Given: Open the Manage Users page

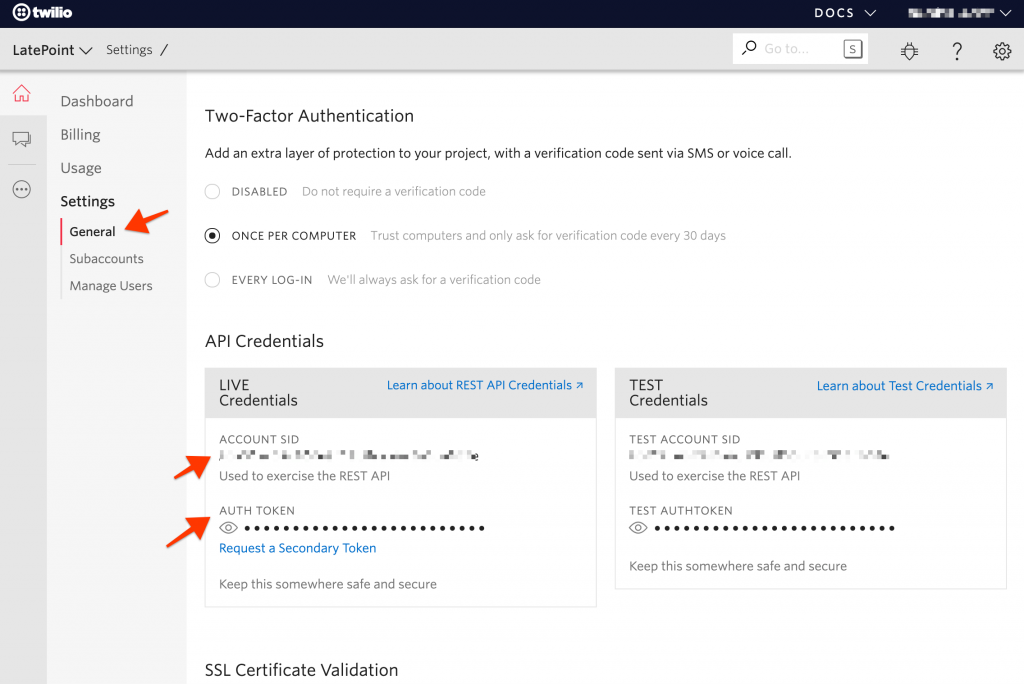Looking at the screenshot, I should tap(110, 285).
